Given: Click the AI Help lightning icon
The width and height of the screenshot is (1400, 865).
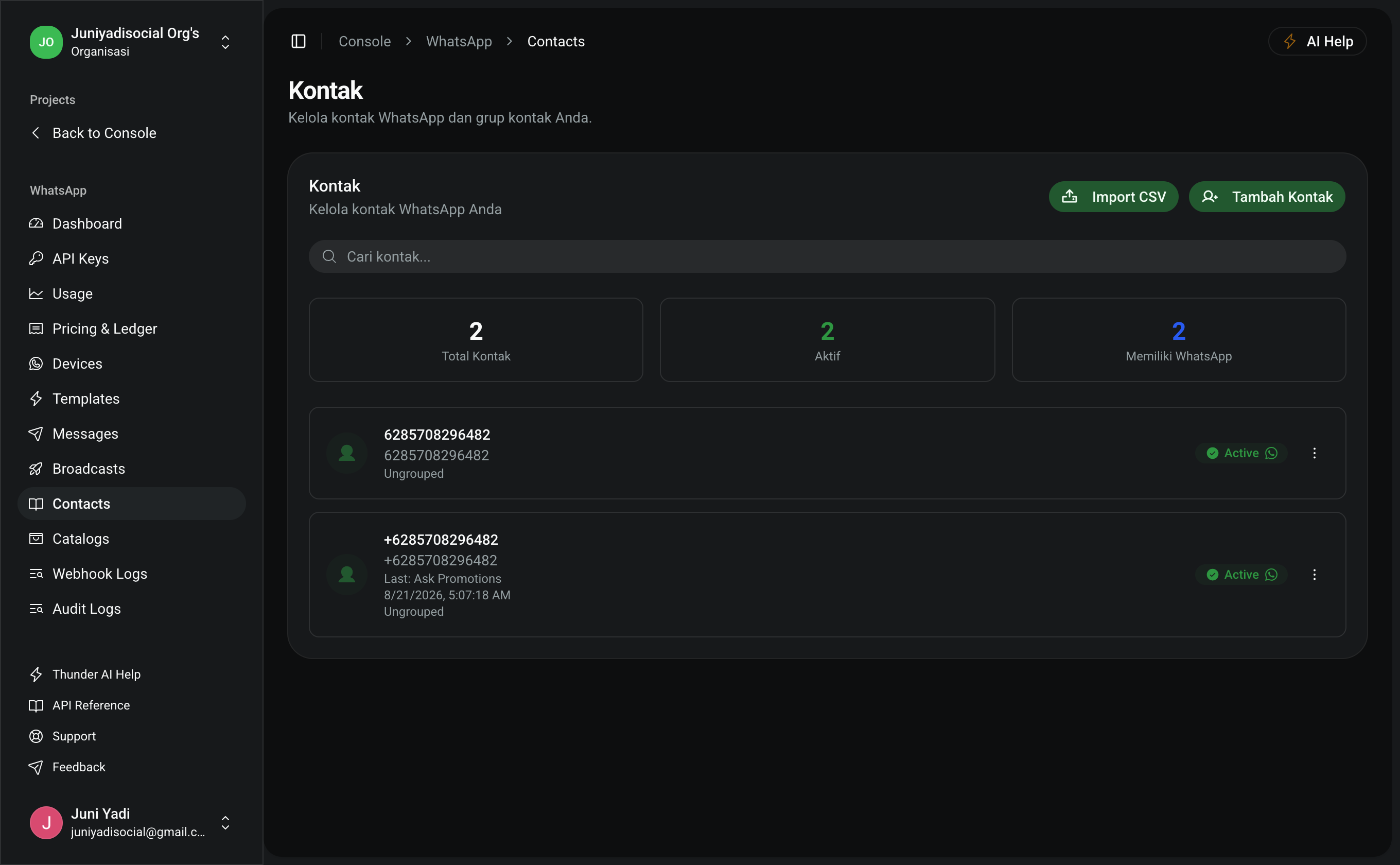Looking at the screenshot, I should tap(1290, 41).
